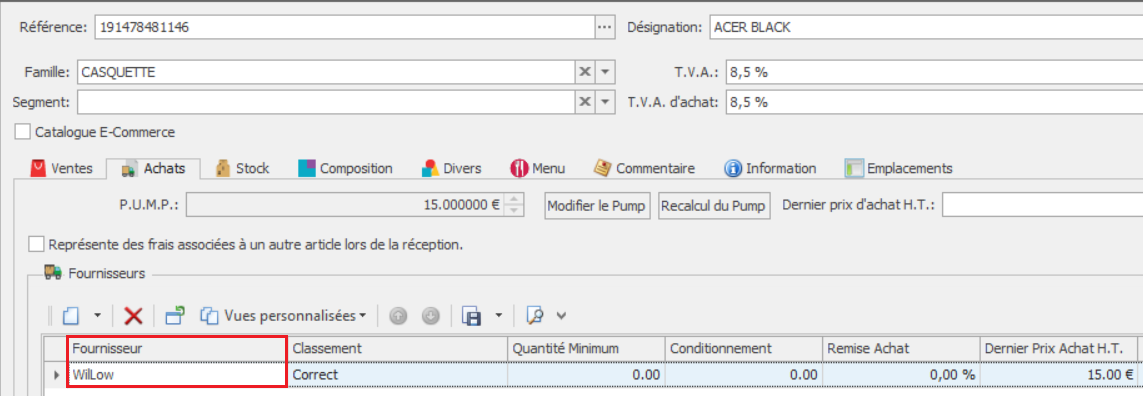Toggle Catalogue E-Commerce checkbox

pos(23,132)
